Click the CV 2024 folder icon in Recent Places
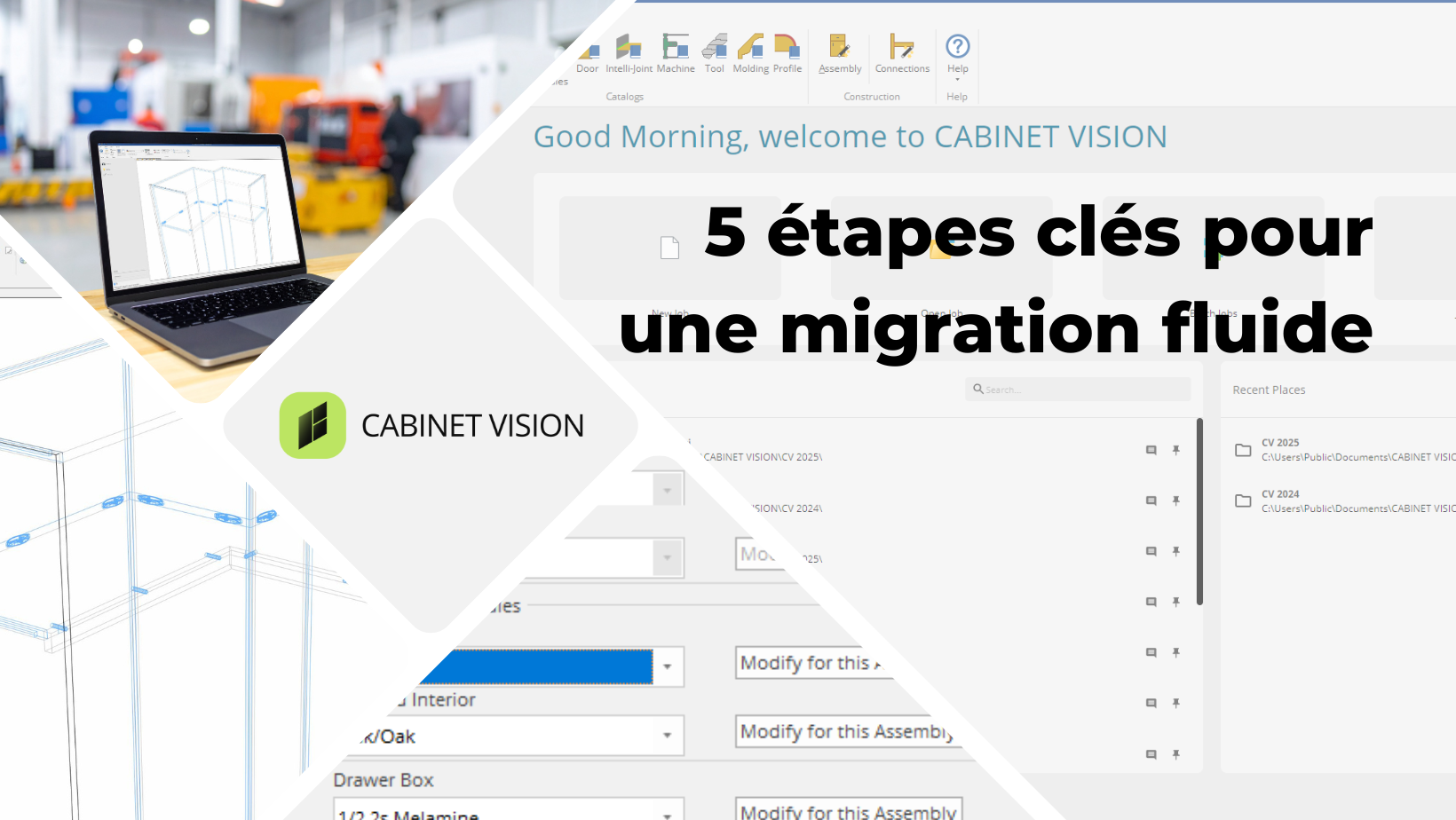1456x820 pixels. point(1244,501)
